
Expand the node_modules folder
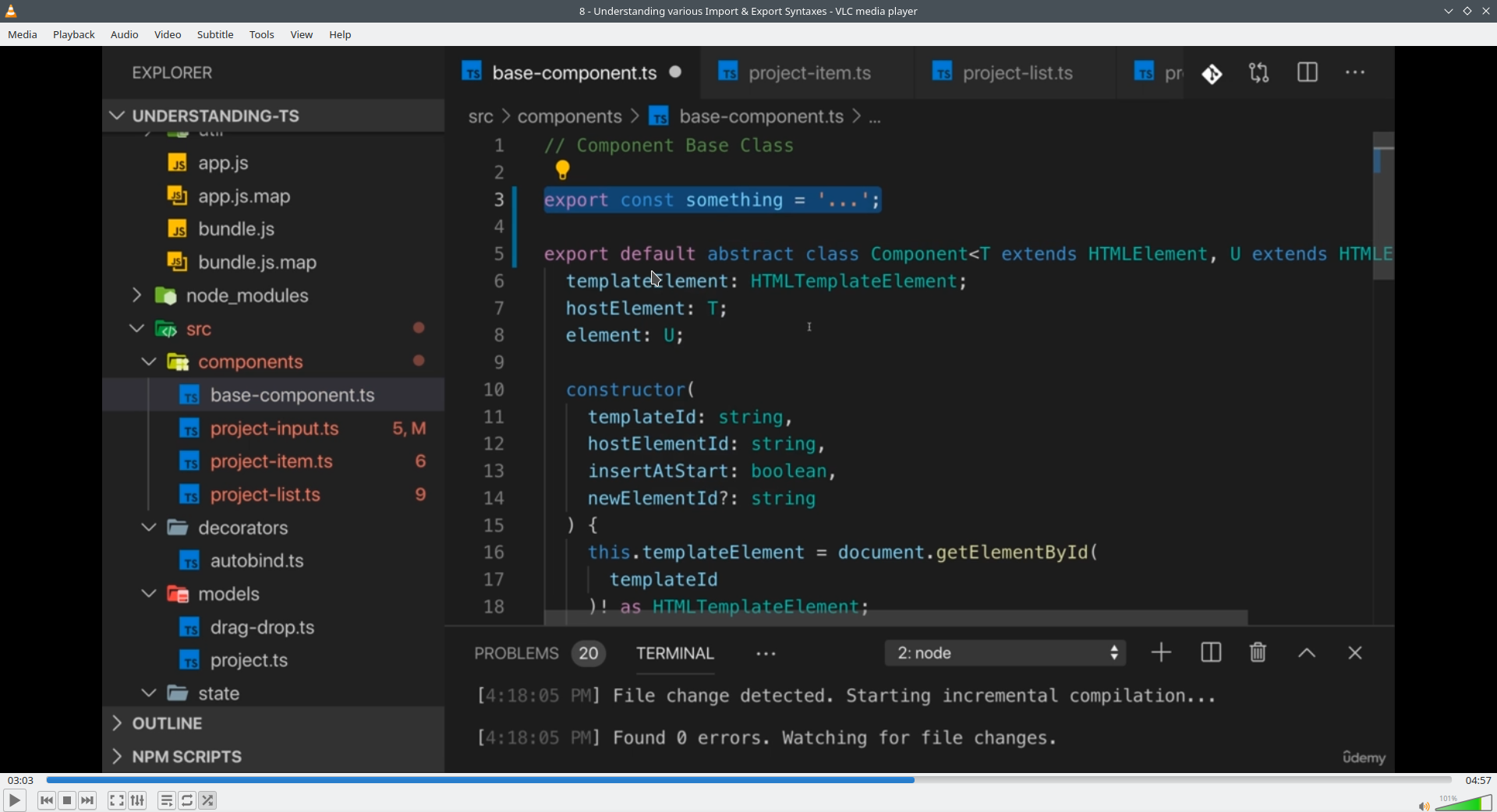[x=137, y=295]
